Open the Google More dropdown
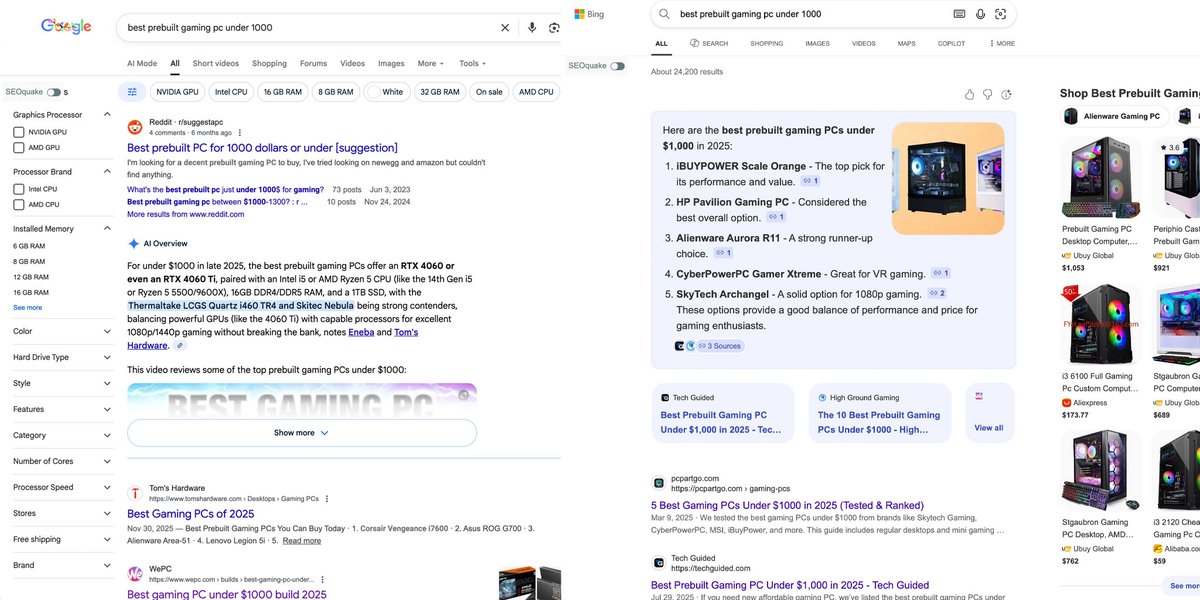The image size is (1200, 600). tap(430, 63)
